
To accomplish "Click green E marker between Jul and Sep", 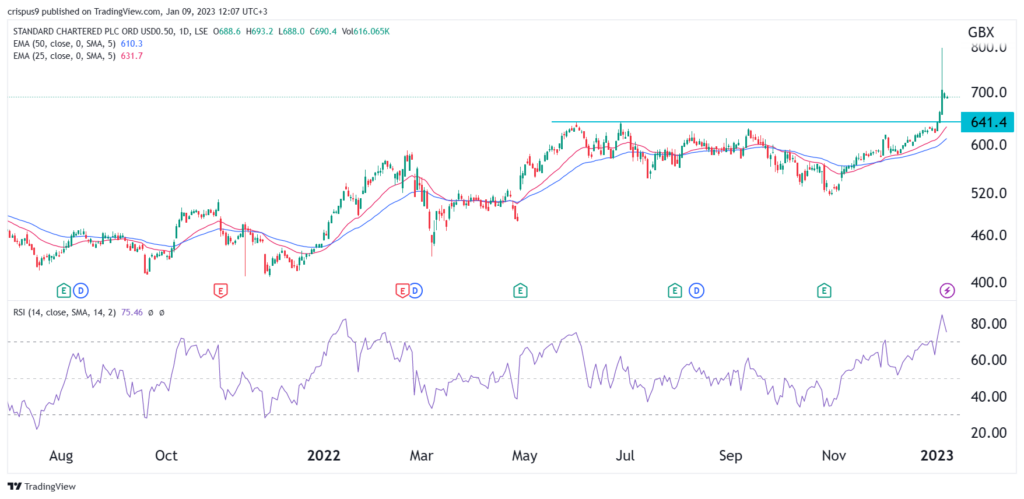I will point(675,290).
